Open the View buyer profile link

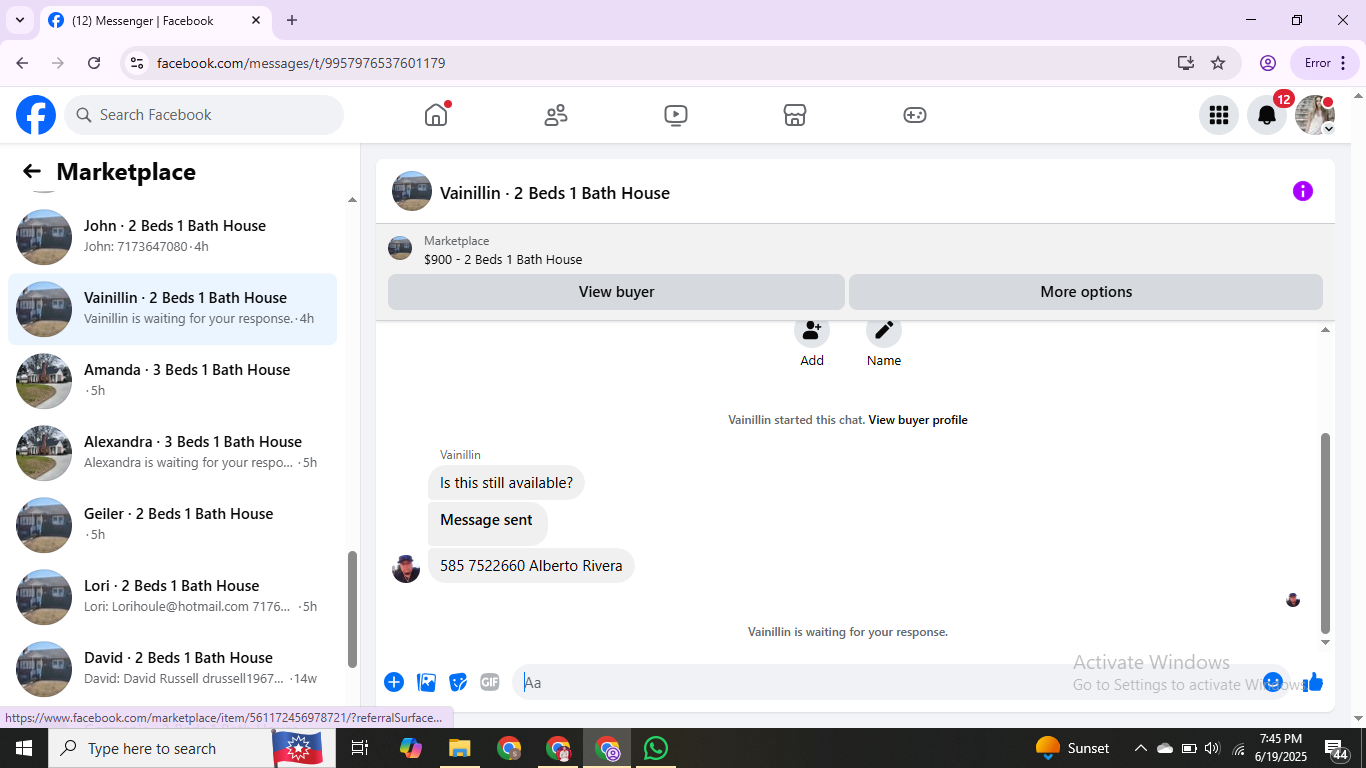(918, 420)
